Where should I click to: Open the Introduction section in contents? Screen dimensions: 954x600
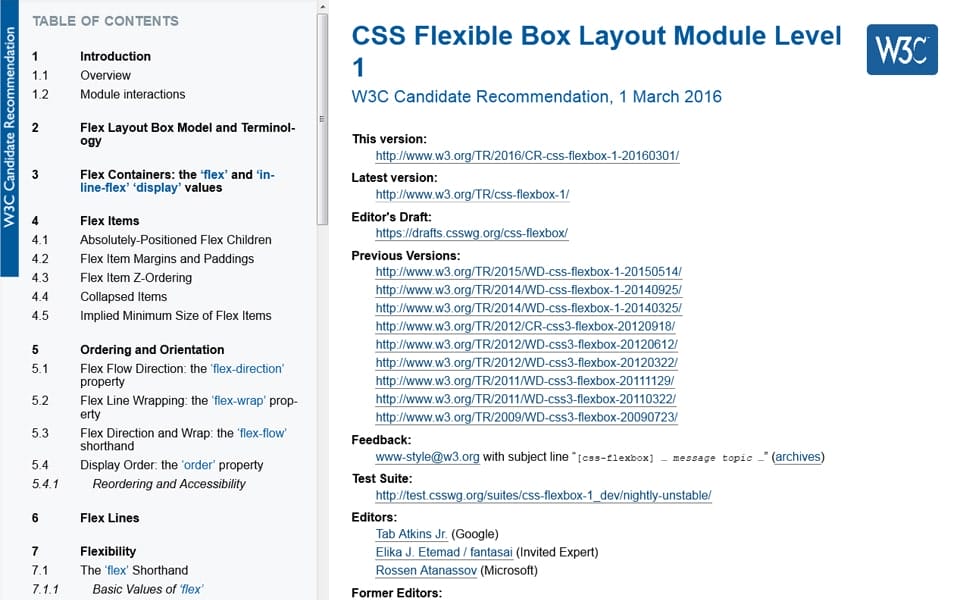point(115,57)
